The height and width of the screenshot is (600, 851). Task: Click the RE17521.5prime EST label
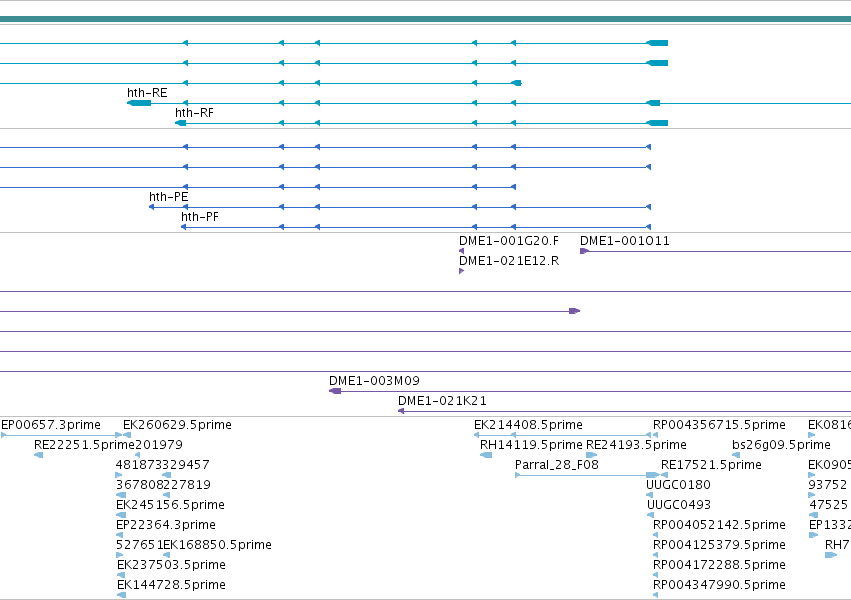tap(711, 465)
